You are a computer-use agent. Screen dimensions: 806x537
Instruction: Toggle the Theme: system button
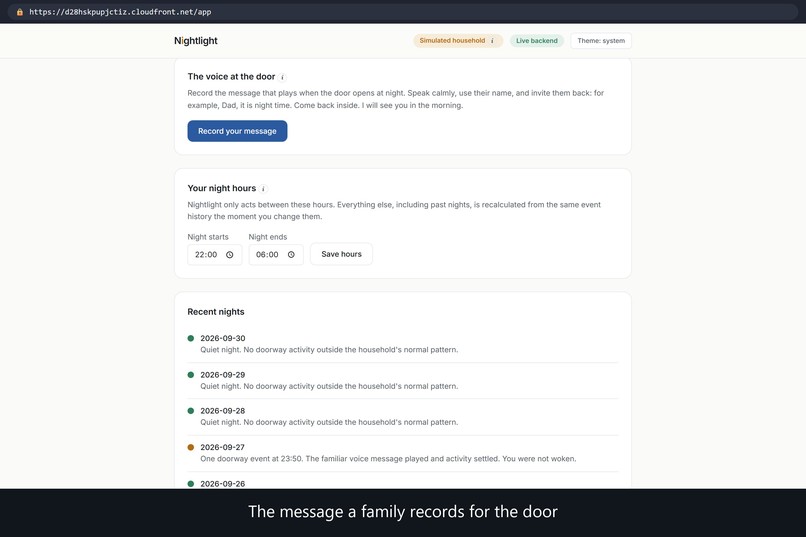click(601, 41)
